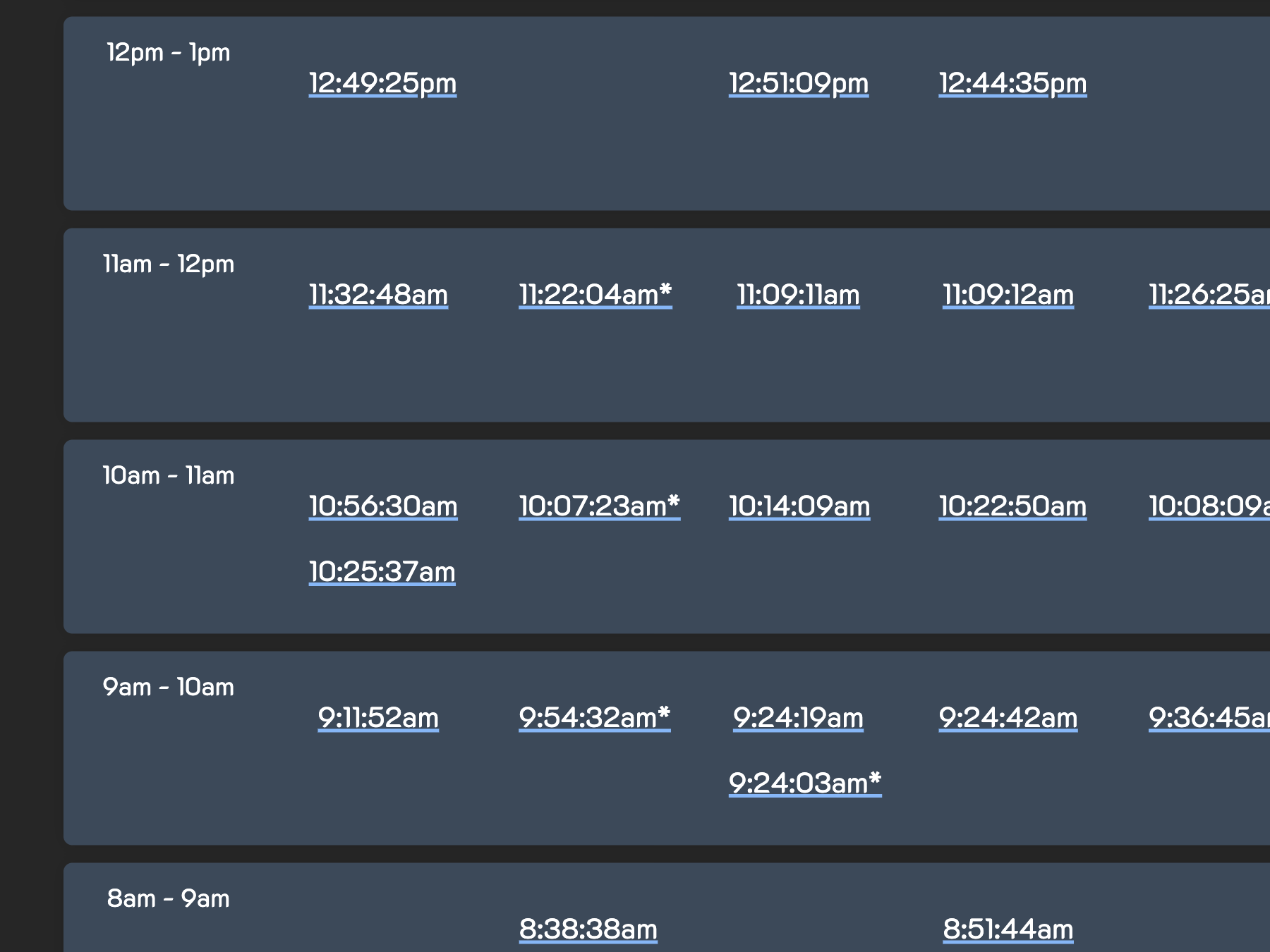Click the 11:09:11am link
1270x952 pixels.
[x=797, y=295]
